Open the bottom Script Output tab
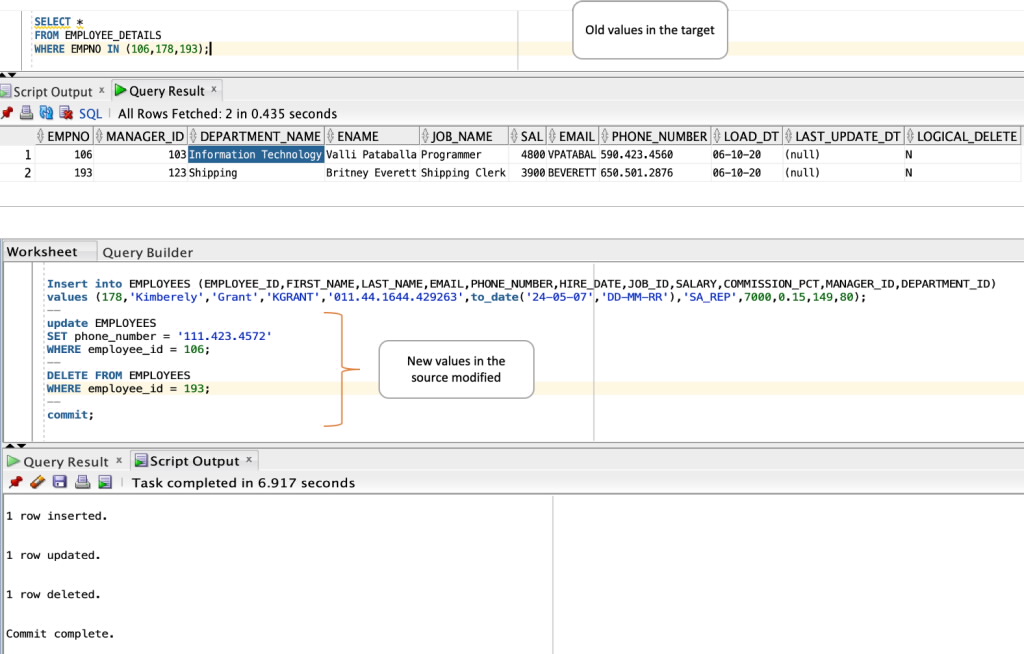The image size is (1024, 654). click(x=193, y=460)
